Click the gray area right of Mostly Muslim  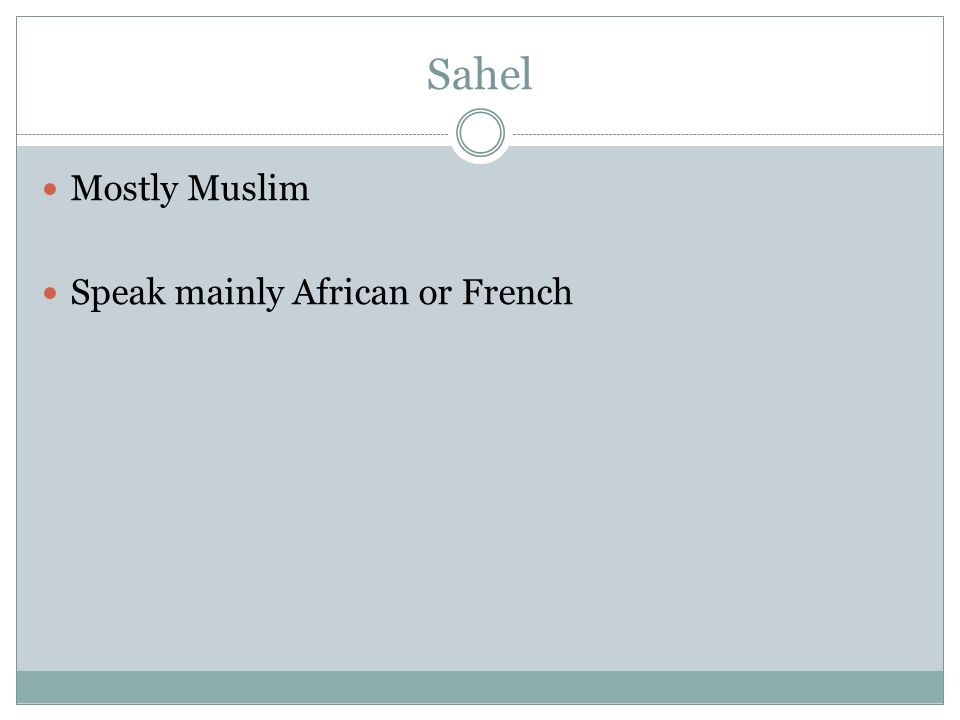click(624, 188)
